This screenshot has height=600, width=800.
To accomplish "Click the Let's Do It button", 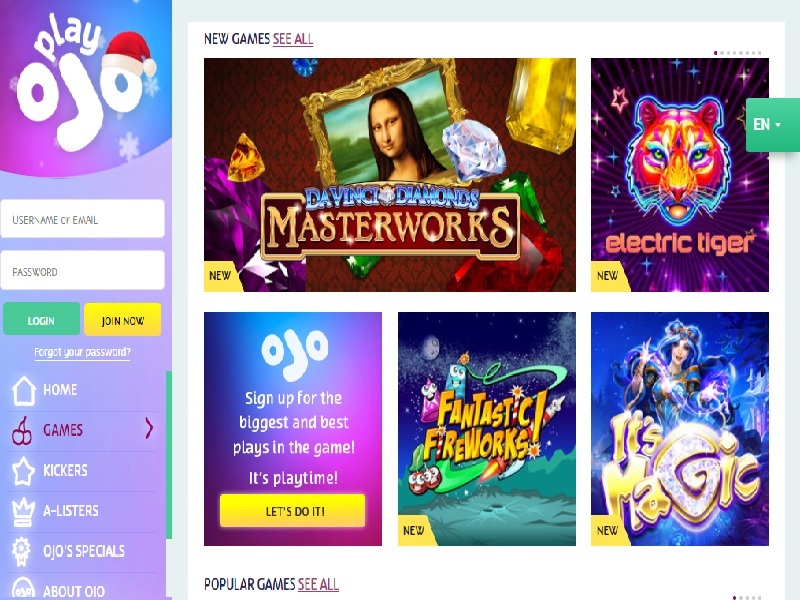I will pos(293,511).
